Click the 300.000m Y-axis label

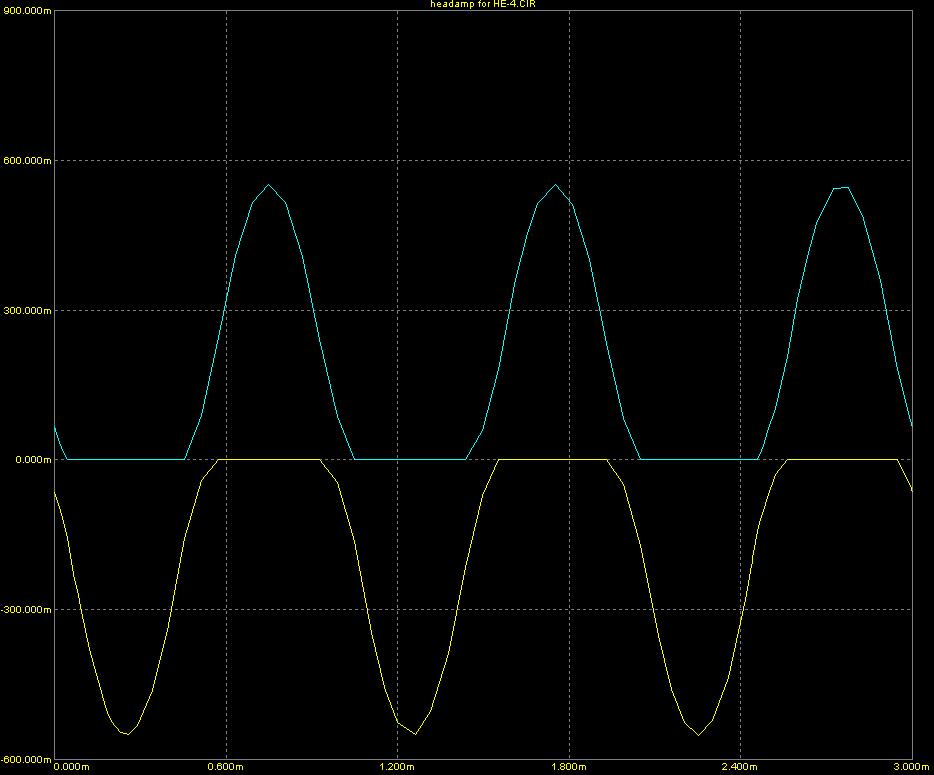26,310
